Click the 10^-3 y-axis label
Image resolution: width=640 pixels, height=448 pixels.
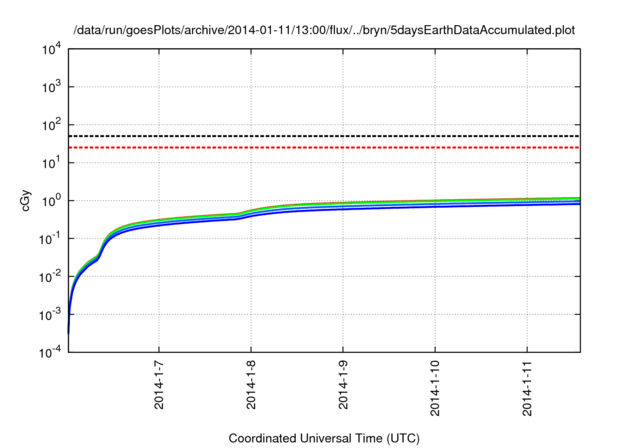click(x=51, y=315)
